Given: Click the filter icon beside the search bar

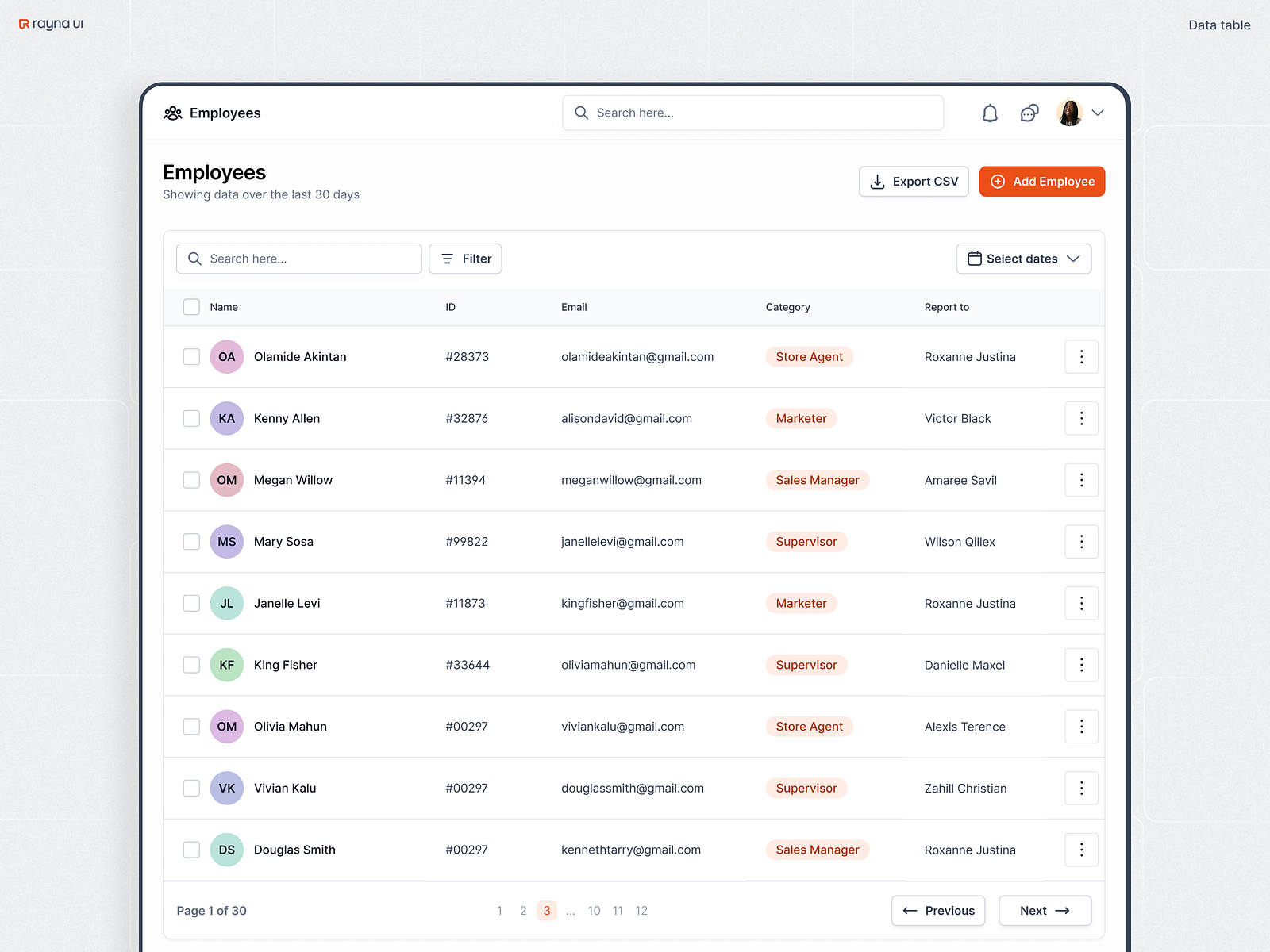Looking at the screenshot, I should click(x=447, y=259).
